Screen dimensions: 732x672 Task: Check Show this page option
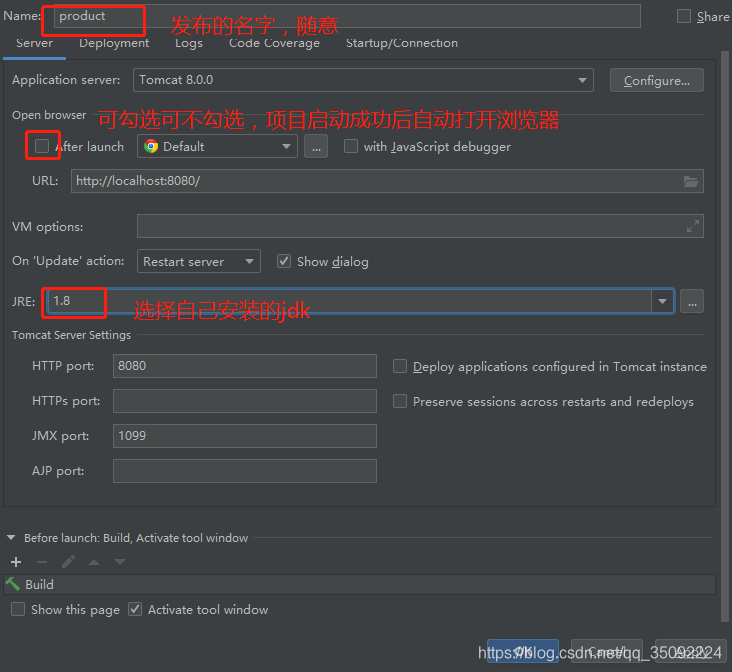pos(18,609)
